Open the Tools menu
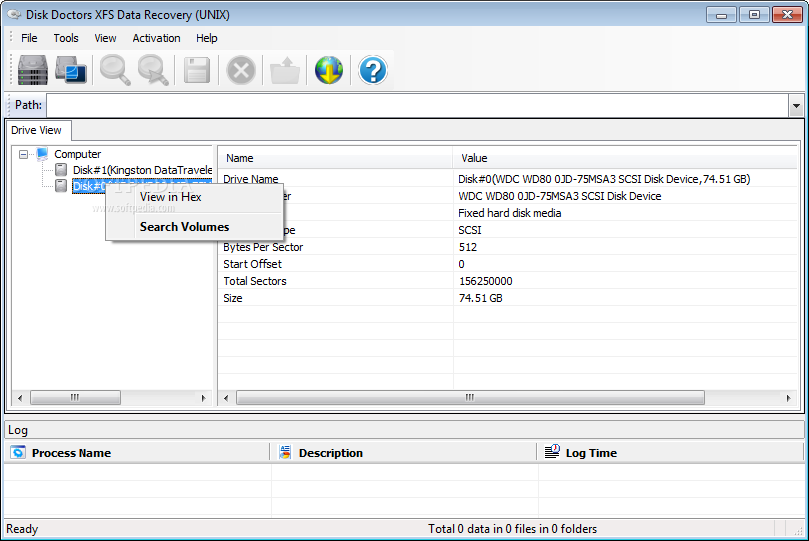Viewport: 809px width, 541px height. pyautogui.click(x=66, y=38)
